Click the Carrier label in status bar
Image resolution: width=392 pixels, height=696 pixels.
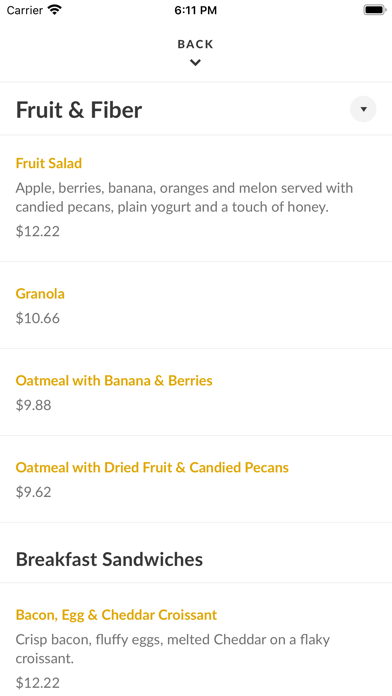(24, 10)
